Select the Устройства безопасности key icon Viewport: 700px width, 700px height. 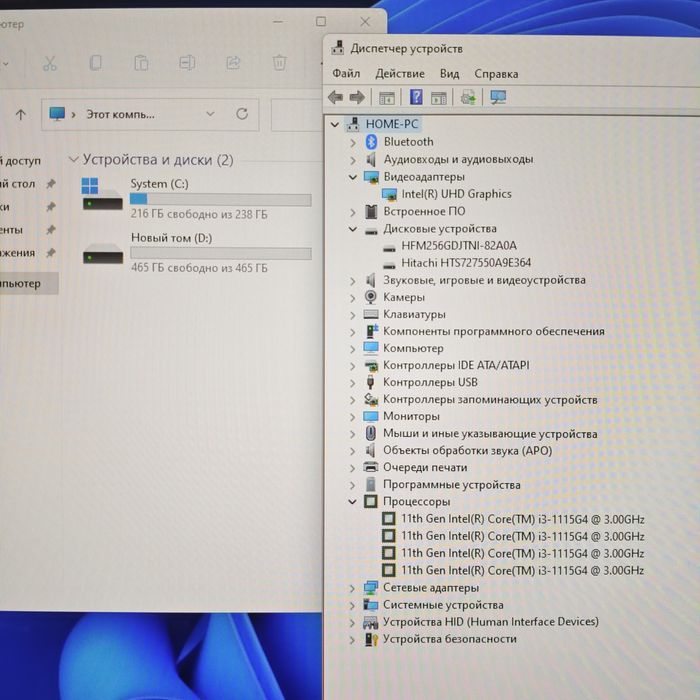[371, 639]
